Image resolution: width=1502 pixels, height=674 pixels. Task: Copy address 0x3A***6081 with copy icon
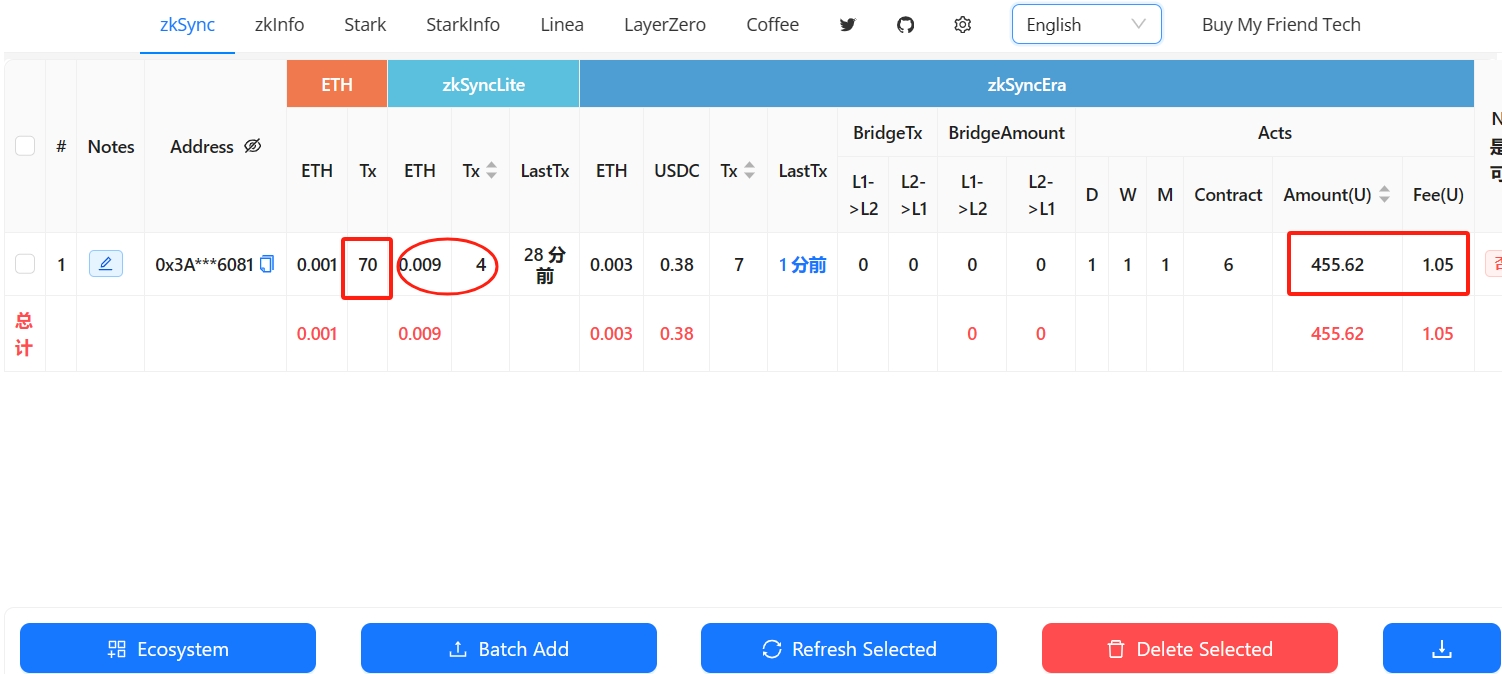(x=267, y=264)
